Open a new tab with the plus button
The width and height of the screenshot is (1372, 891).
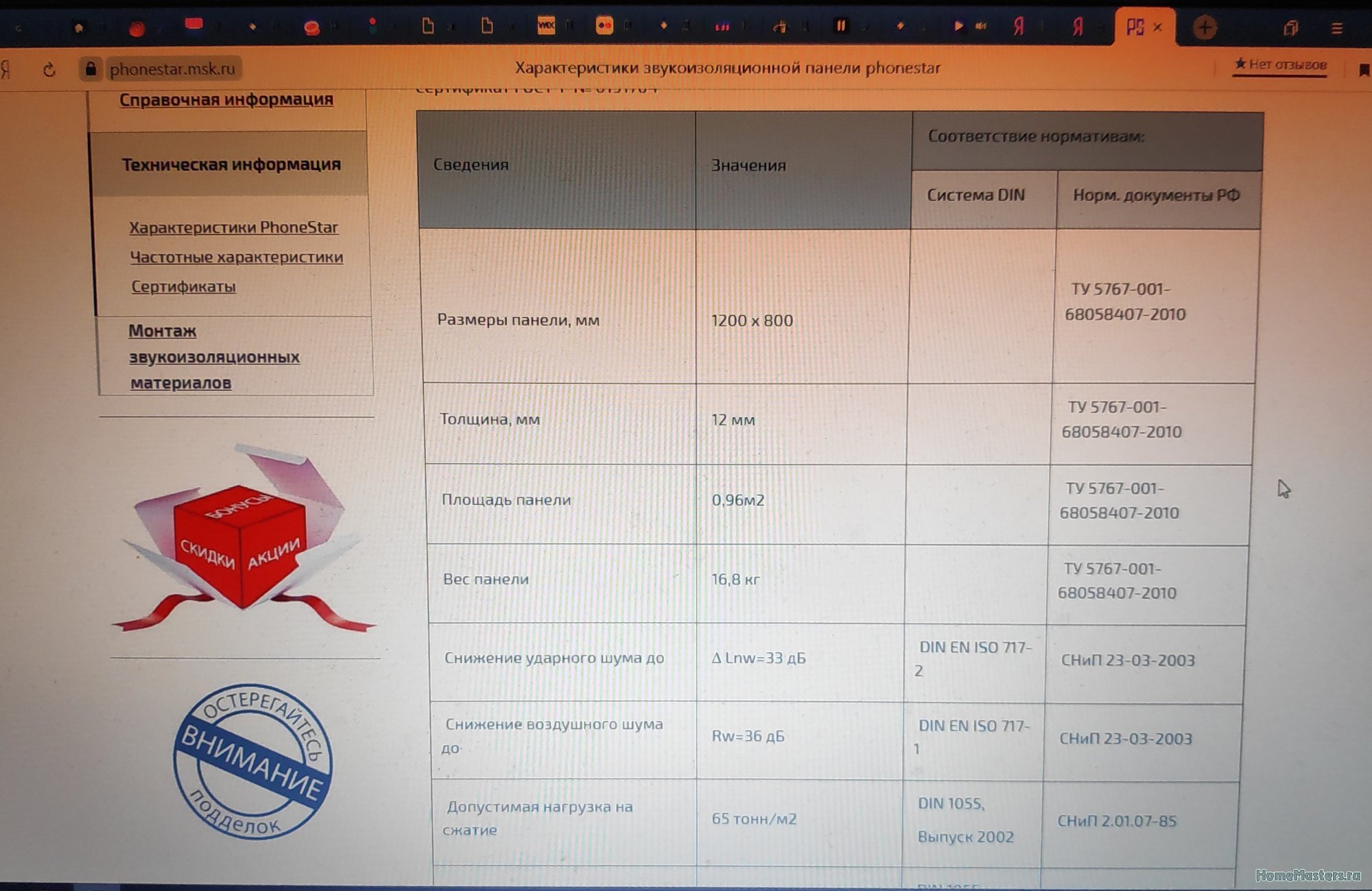(1205, 27)
